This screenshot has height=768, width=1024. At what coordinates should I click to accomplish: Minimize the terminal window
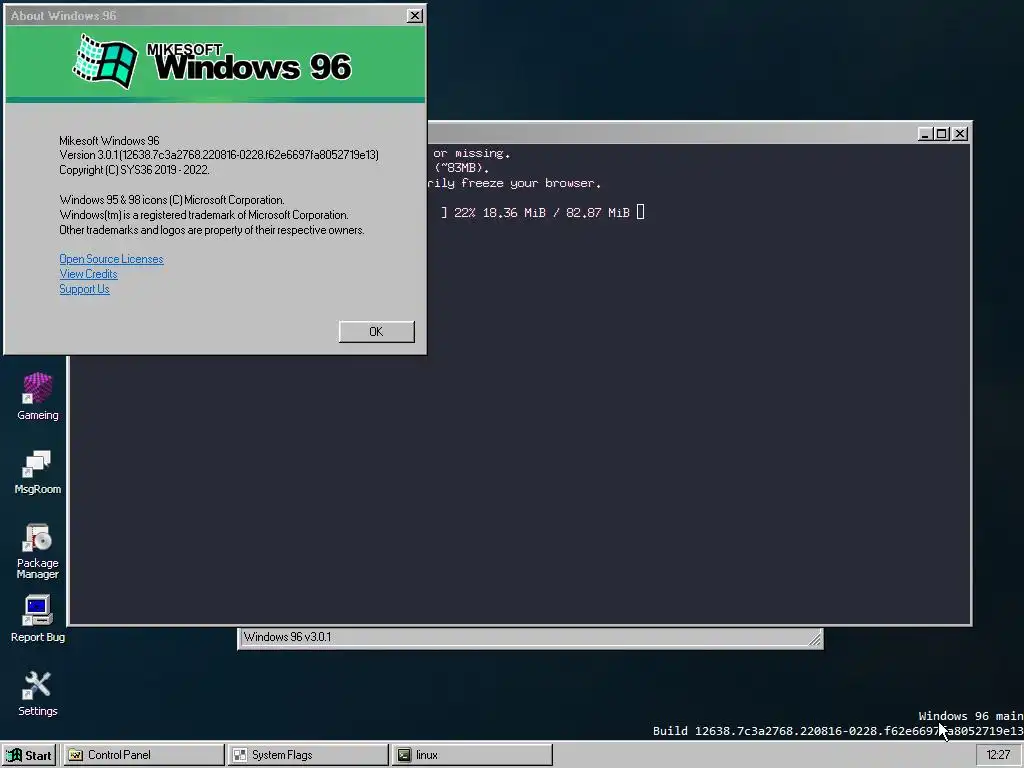[925, 134]
